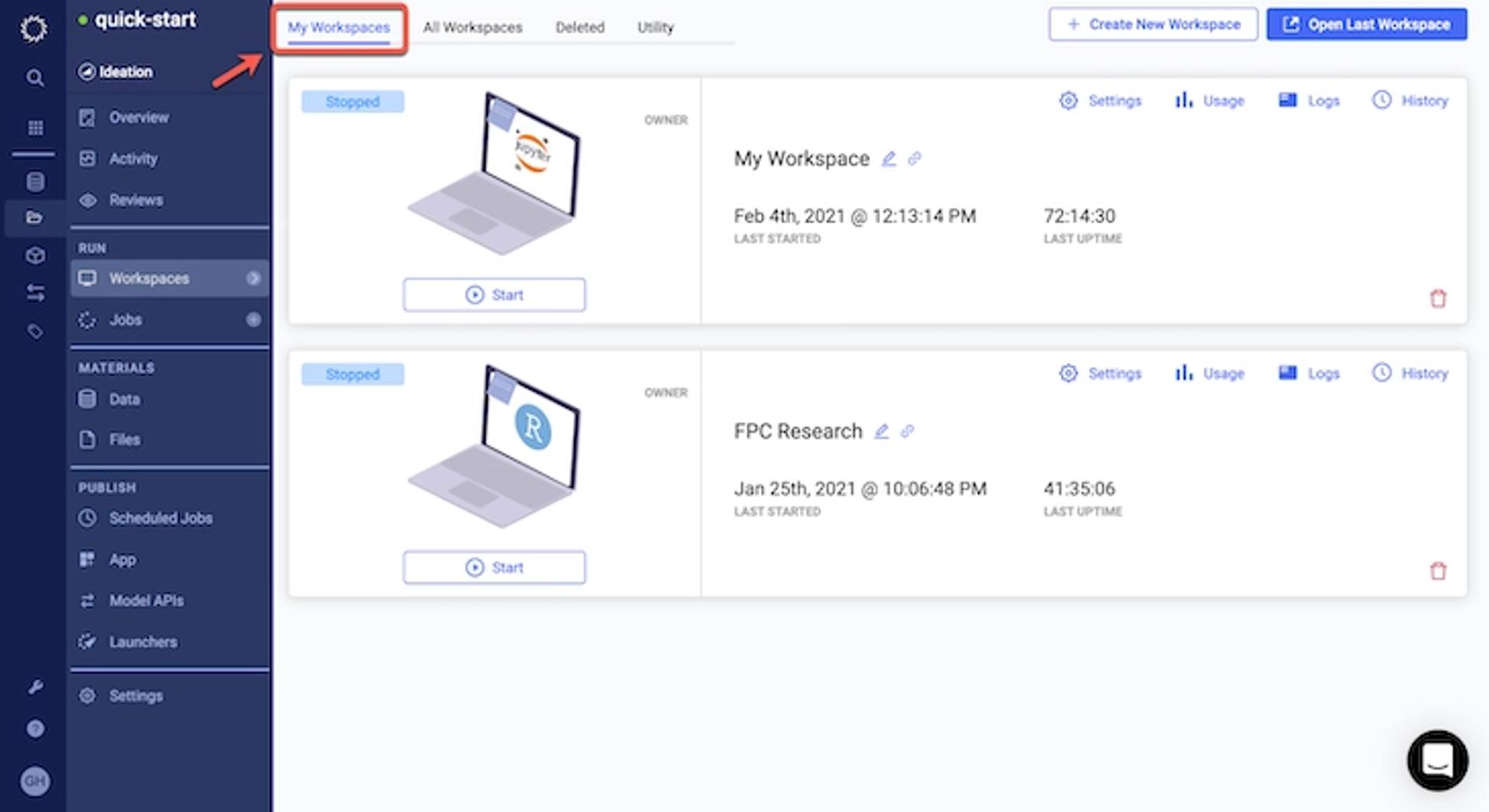Select Workspaces in the sidebar
The image size is (1489, 812).
(x=169, y=278)
